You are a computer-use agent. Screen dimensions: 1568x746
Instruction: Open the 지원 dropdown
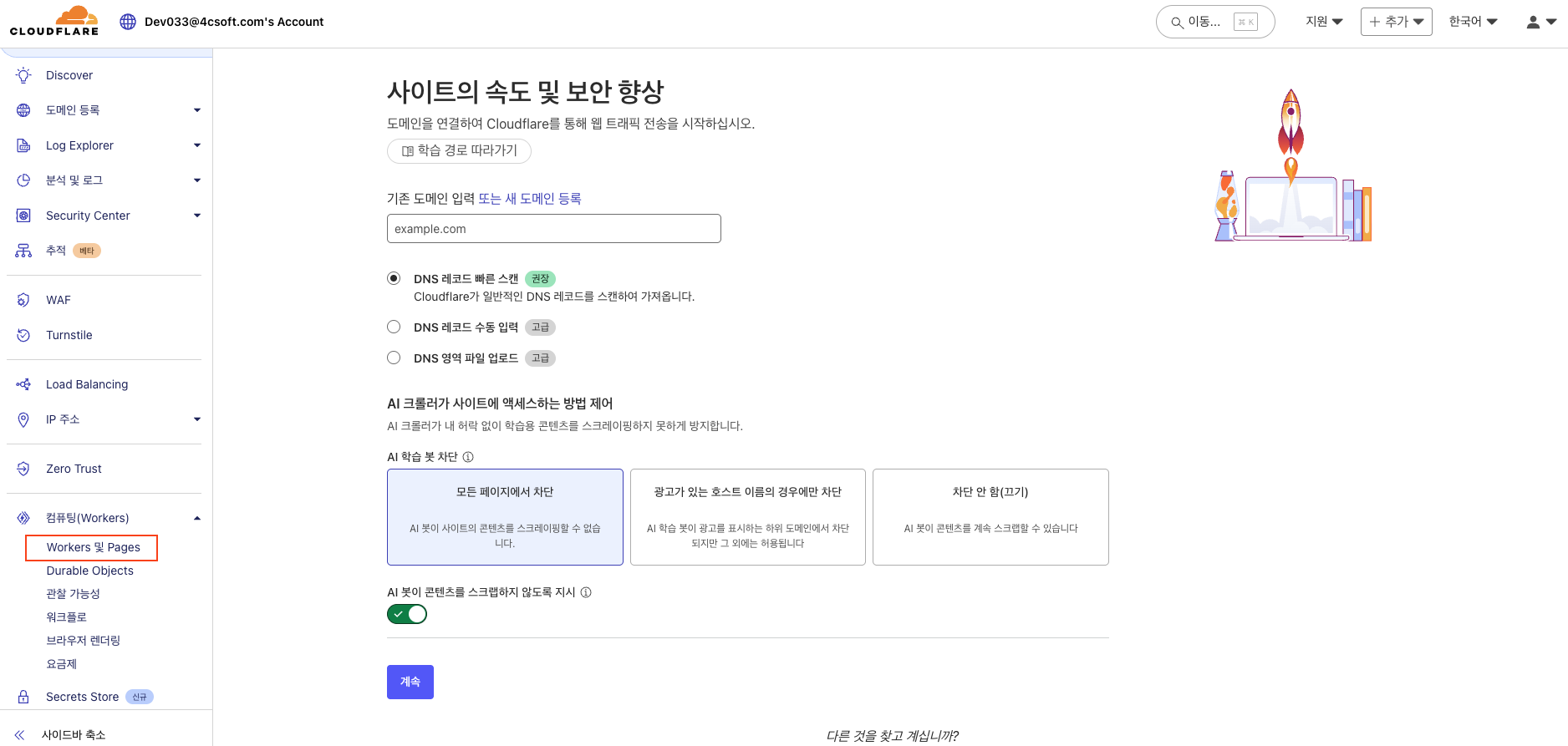(1324, 22)
